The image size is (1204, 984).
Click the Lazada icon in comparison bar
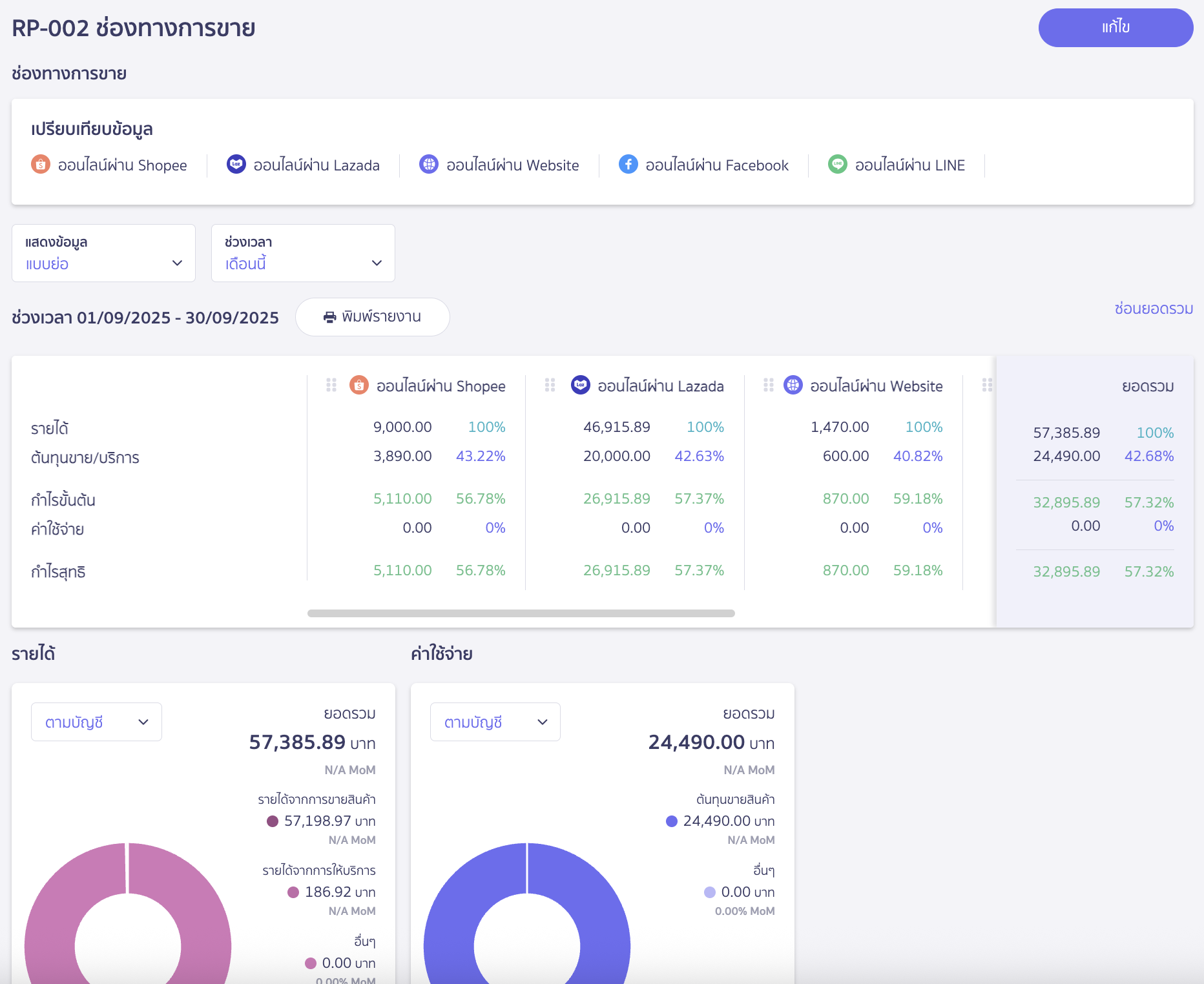[x=236, y=165]
